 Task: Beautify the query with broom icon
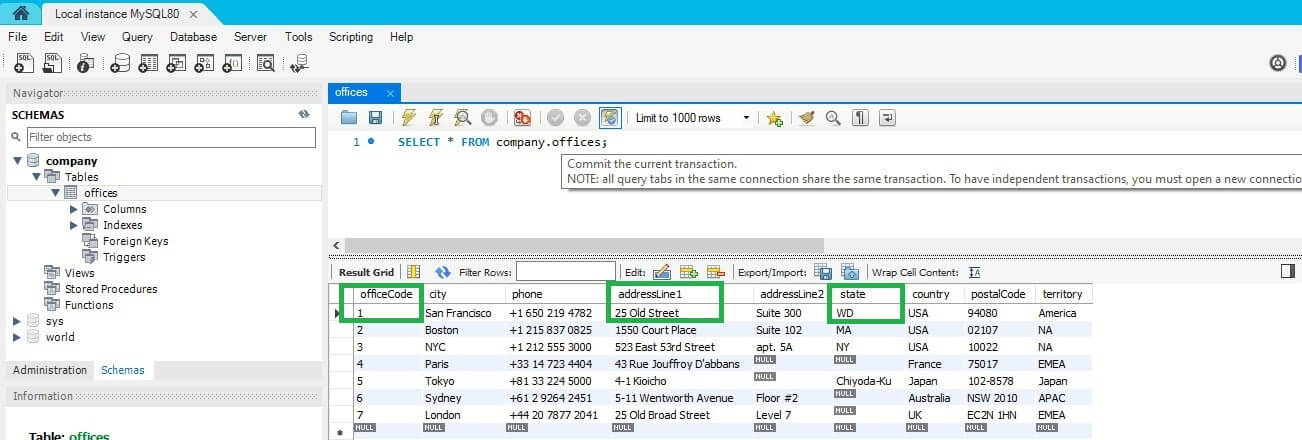807,118
